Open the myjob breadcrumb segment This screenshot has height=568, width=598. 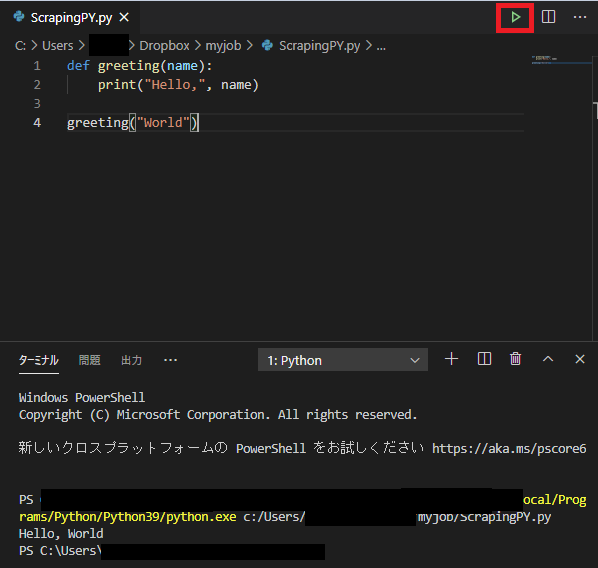coord(223,46)
